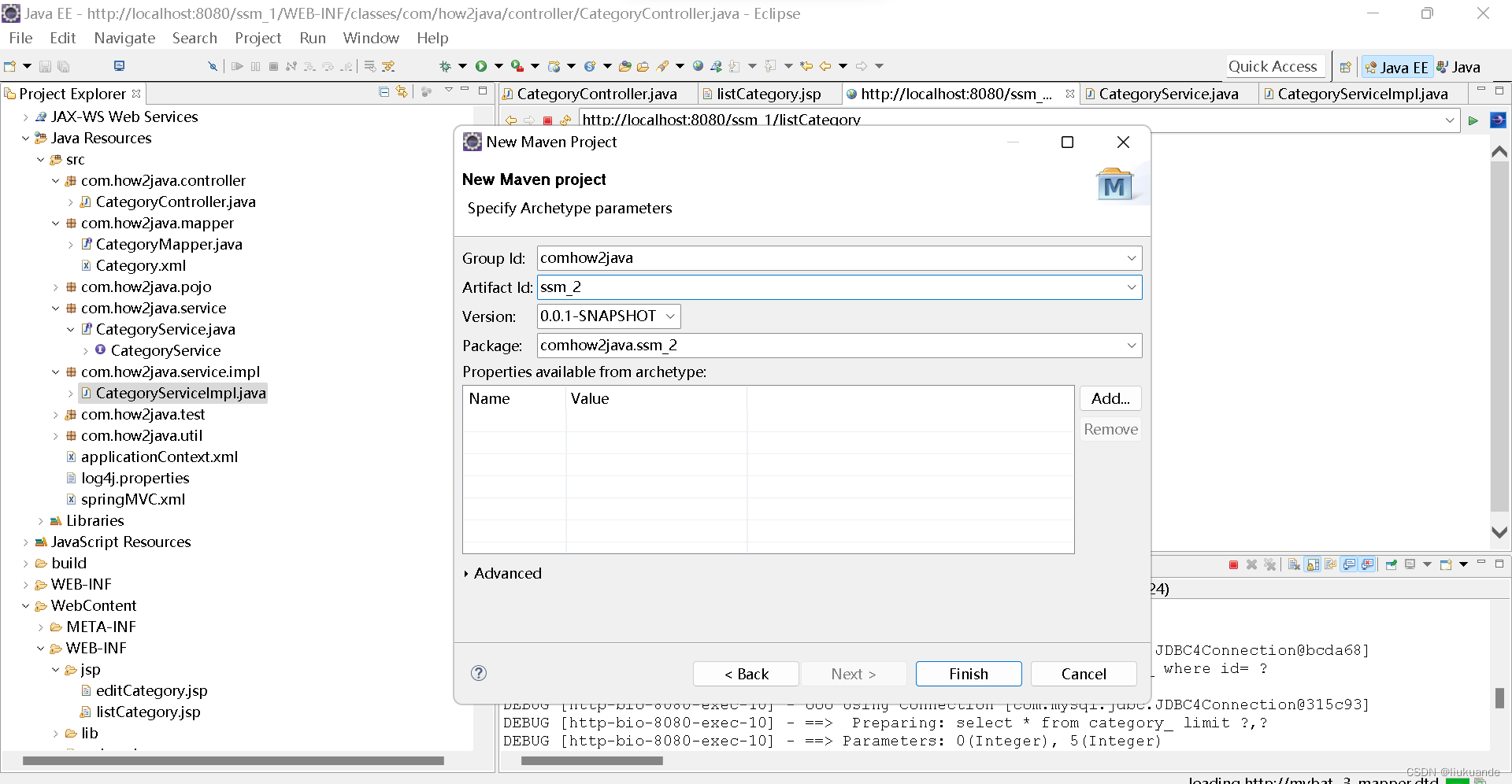Image resolution: width=1512 pixels, height=784 pixels.
Task: Toggle Word Wrap in Console toolbar
Action: [1330, 564]
